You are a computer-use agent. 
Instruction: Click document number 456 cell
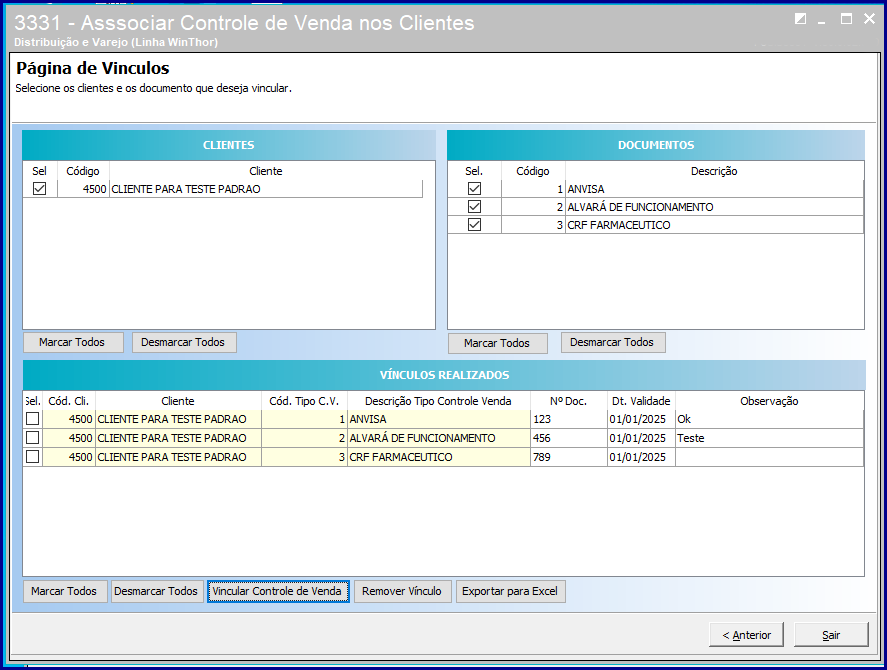[x=569, y=438]
